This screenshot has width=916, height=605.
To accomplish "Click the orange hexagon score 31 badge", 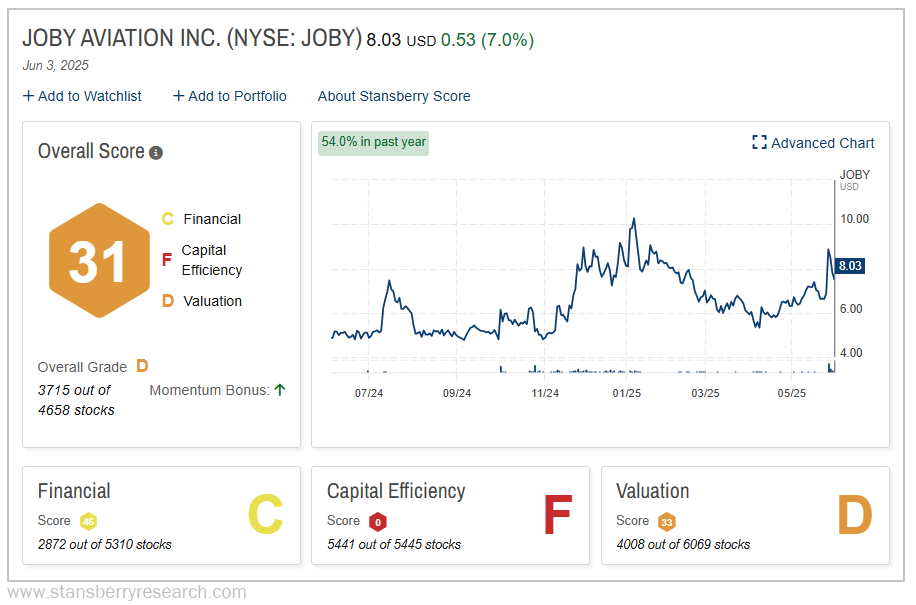I will click(x=99, y=260).
